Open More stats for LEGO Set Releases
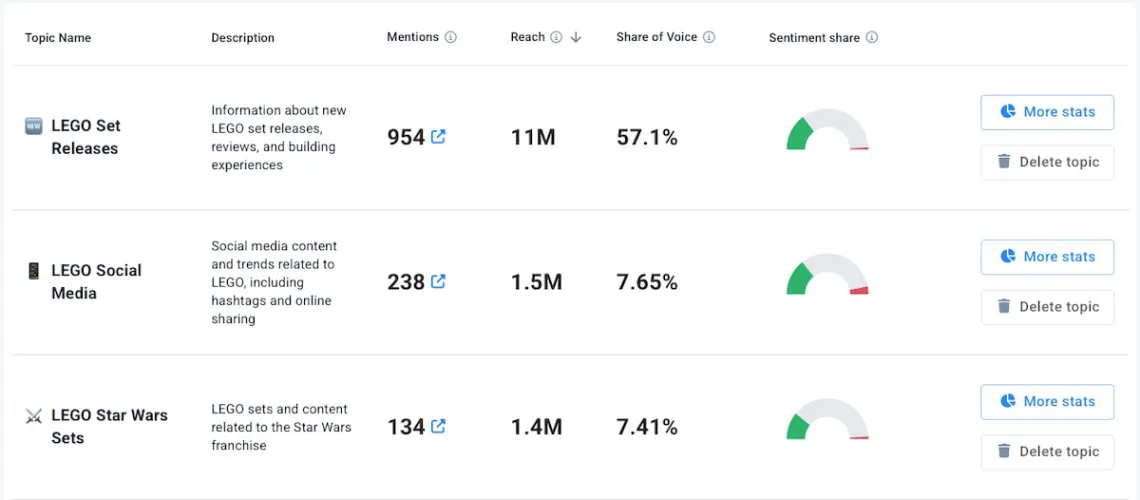The width and height of the screenshot is (1140, 500). click(1047, 112)
